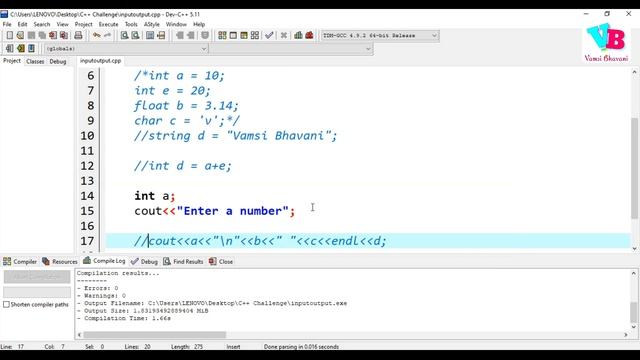Screen dimensions: 640x360
Task: Click the New file toolbar icon
Action: [x=9, y=36]
